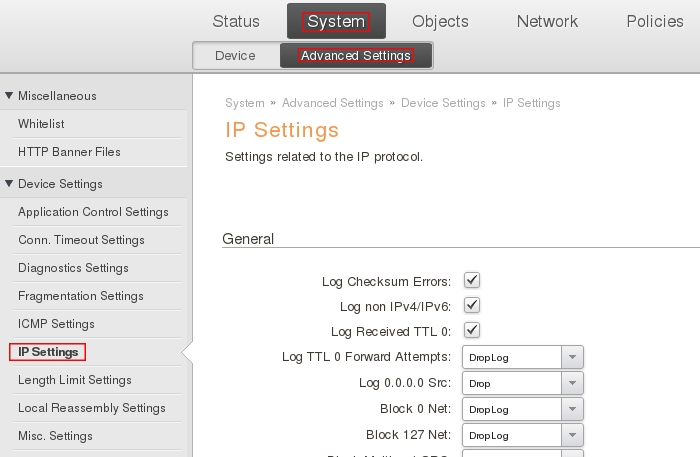Screen dimensions: 700x457
Task: Open ICMP Settings in the sidebar
Action: coord(56,324)
